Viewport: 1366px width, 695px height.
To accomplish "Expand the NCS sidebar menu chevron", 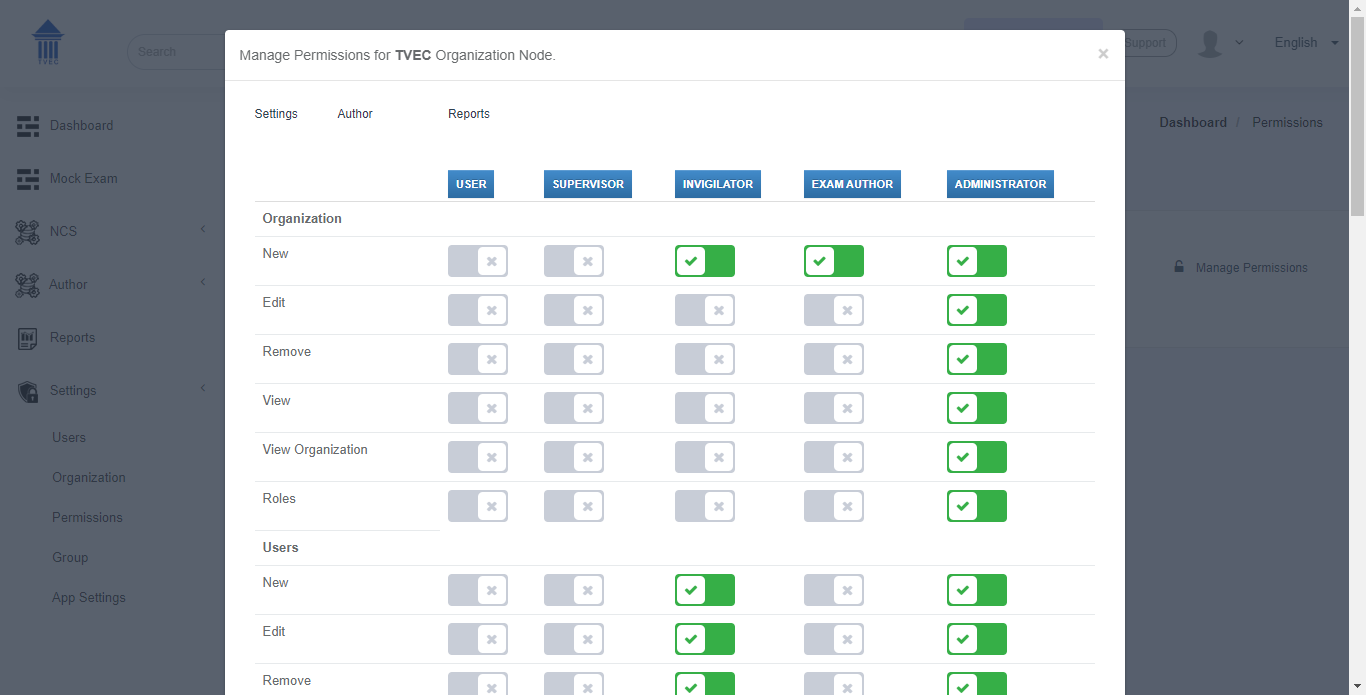I will [x=203, y=230].
